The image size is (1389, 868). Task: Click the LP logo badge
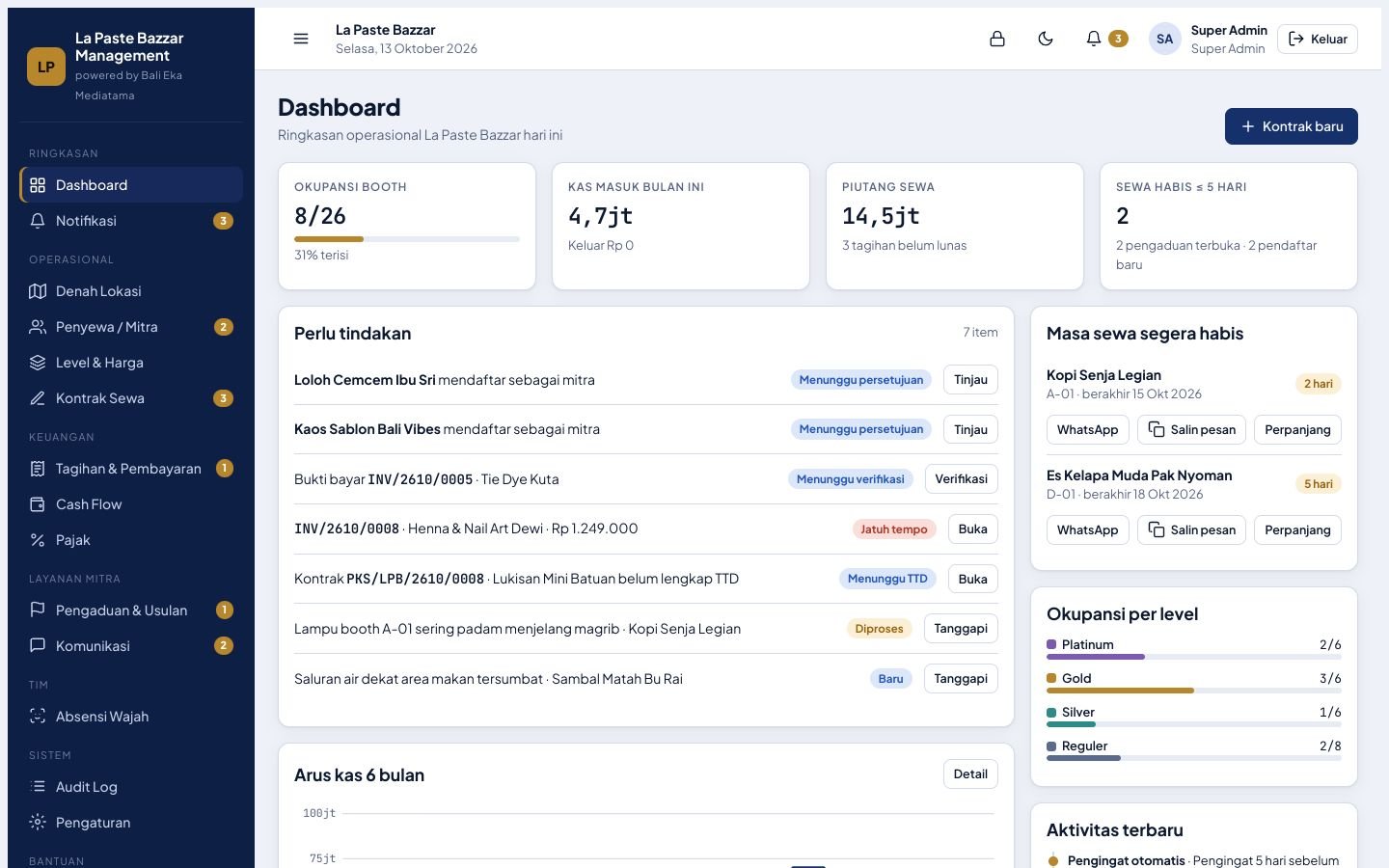[46, 67]
